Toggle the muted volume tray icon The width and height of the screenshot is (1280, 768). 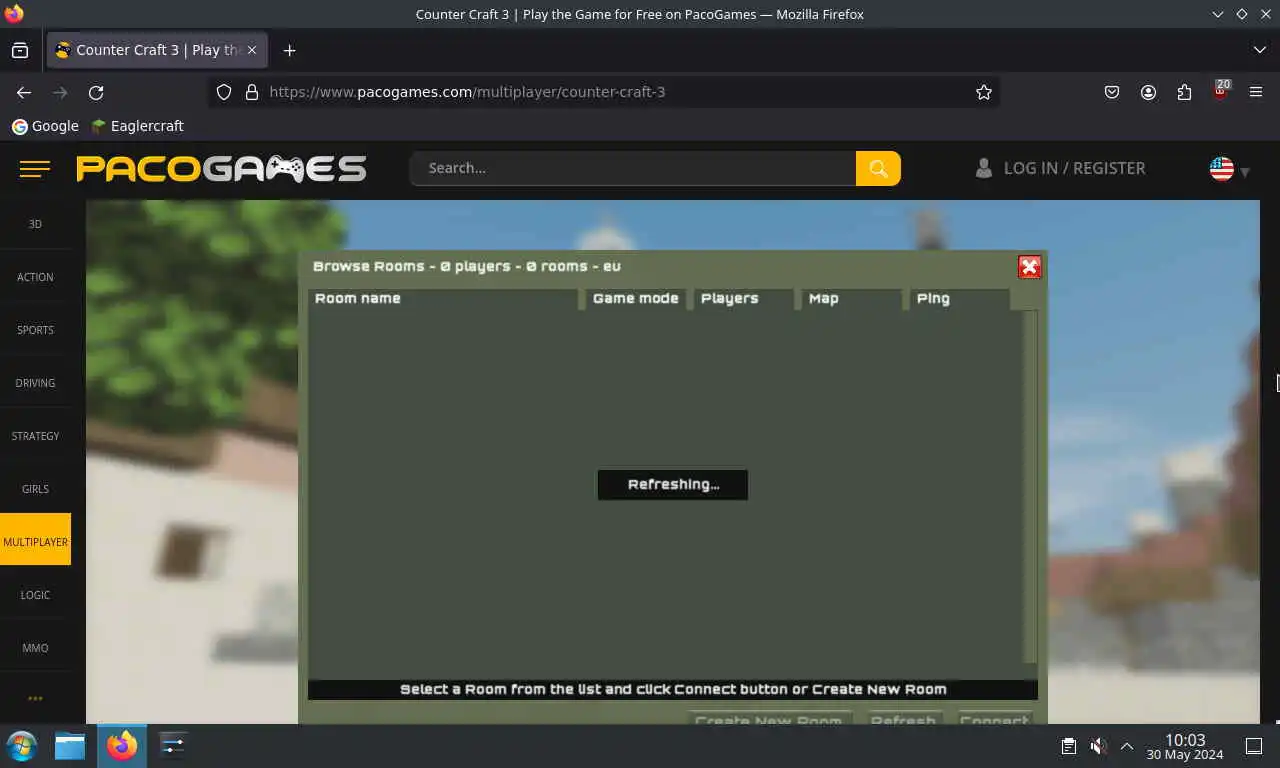click(x=1097, y=746)
